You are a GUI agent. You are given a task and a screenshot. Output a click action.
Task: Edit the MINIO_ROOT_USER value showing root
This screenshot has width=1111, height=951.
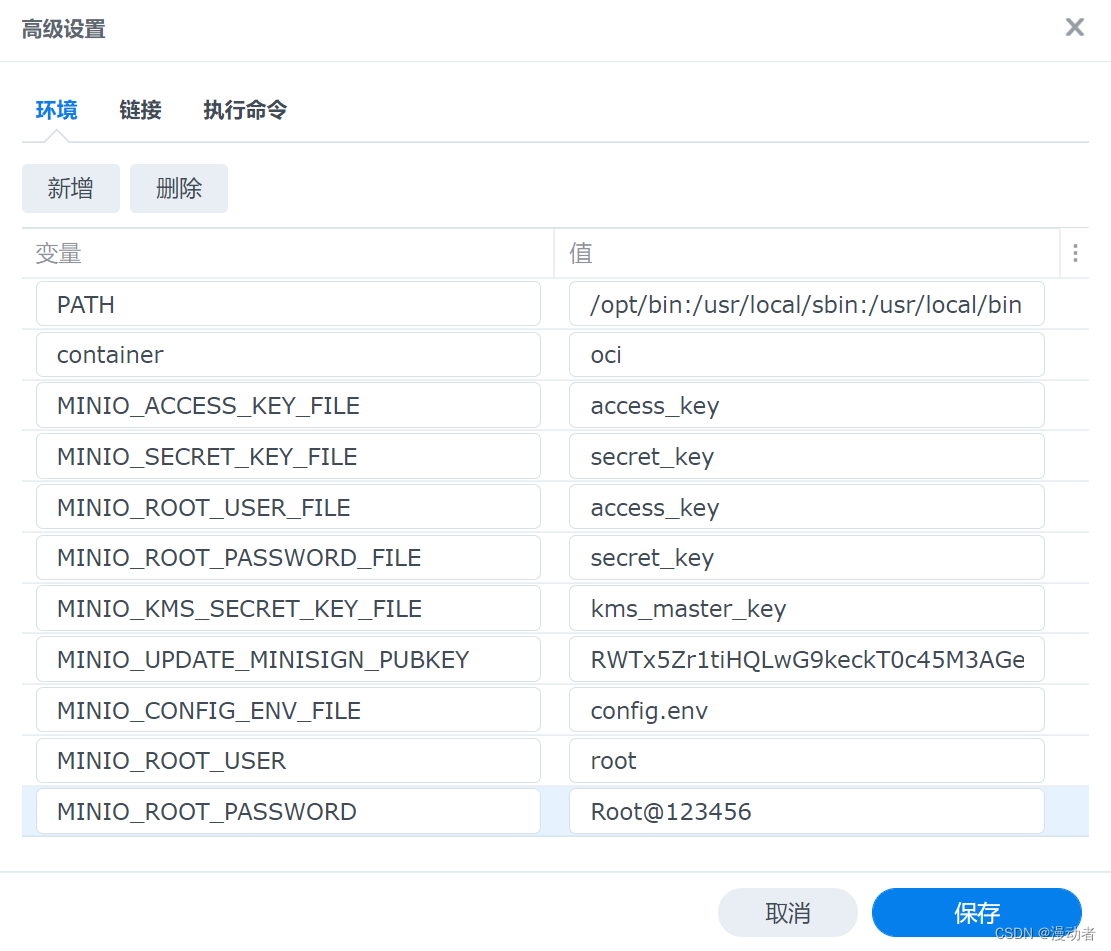pos(806,760)
